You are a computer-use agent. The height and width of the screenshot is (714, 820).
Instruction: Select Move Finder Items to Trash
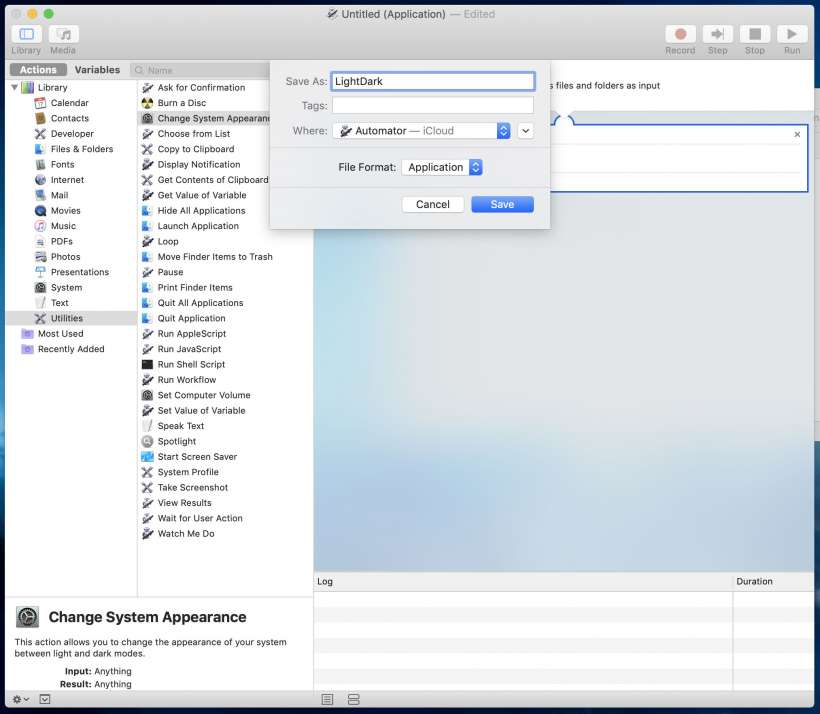coord(215,257)
